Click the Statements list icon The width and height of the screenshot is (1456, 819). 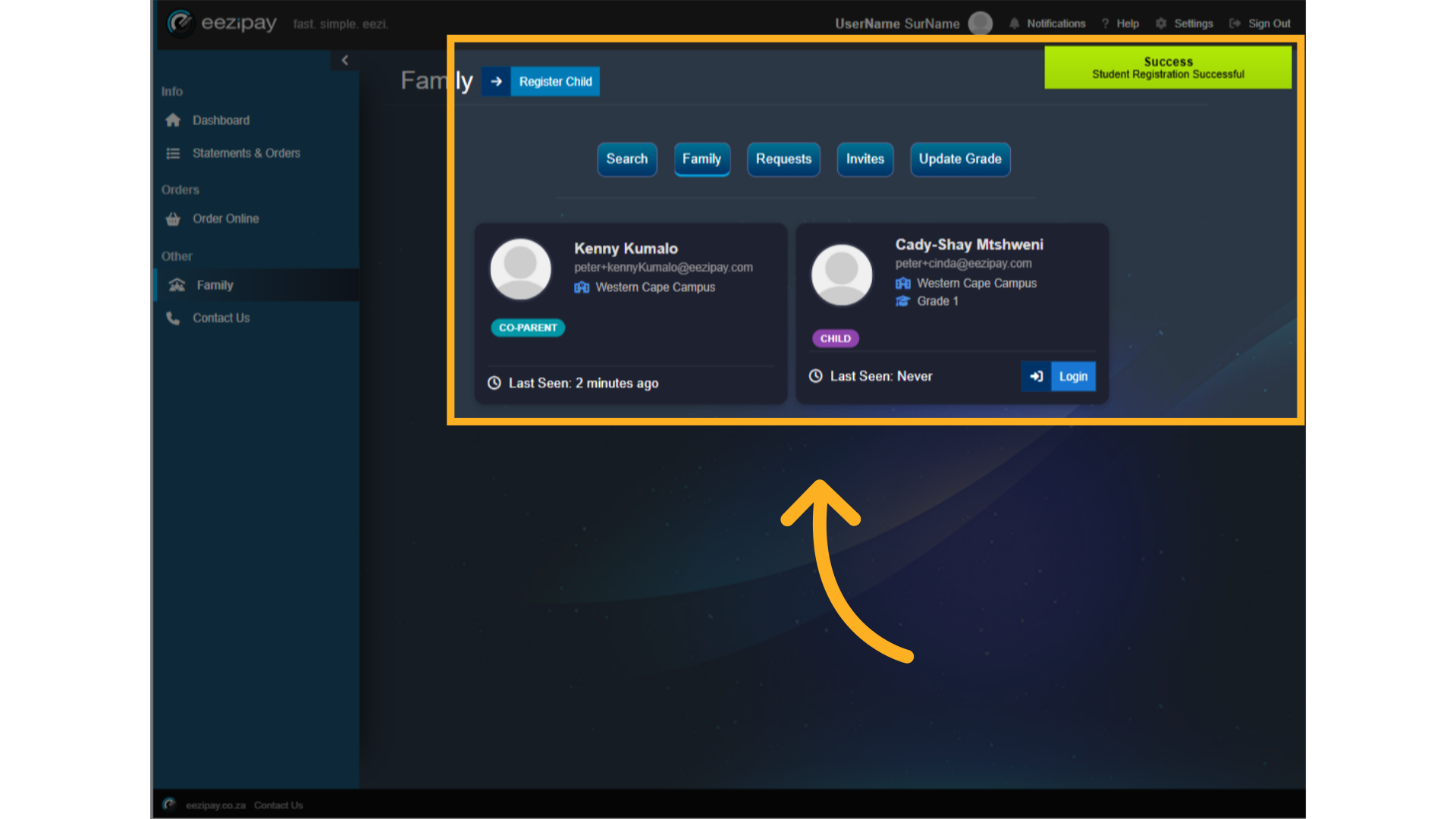tap(173, 153)
